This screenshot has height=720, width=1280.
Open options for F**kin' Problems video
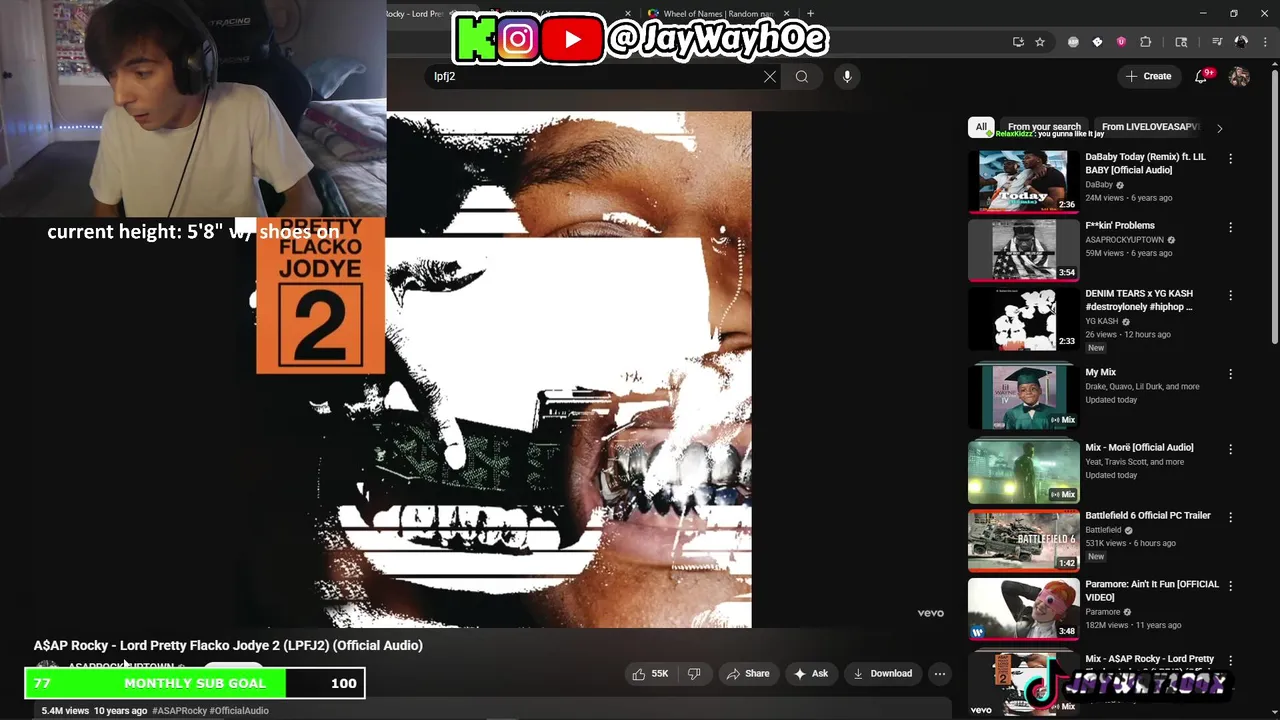[x=1230, y=227]
